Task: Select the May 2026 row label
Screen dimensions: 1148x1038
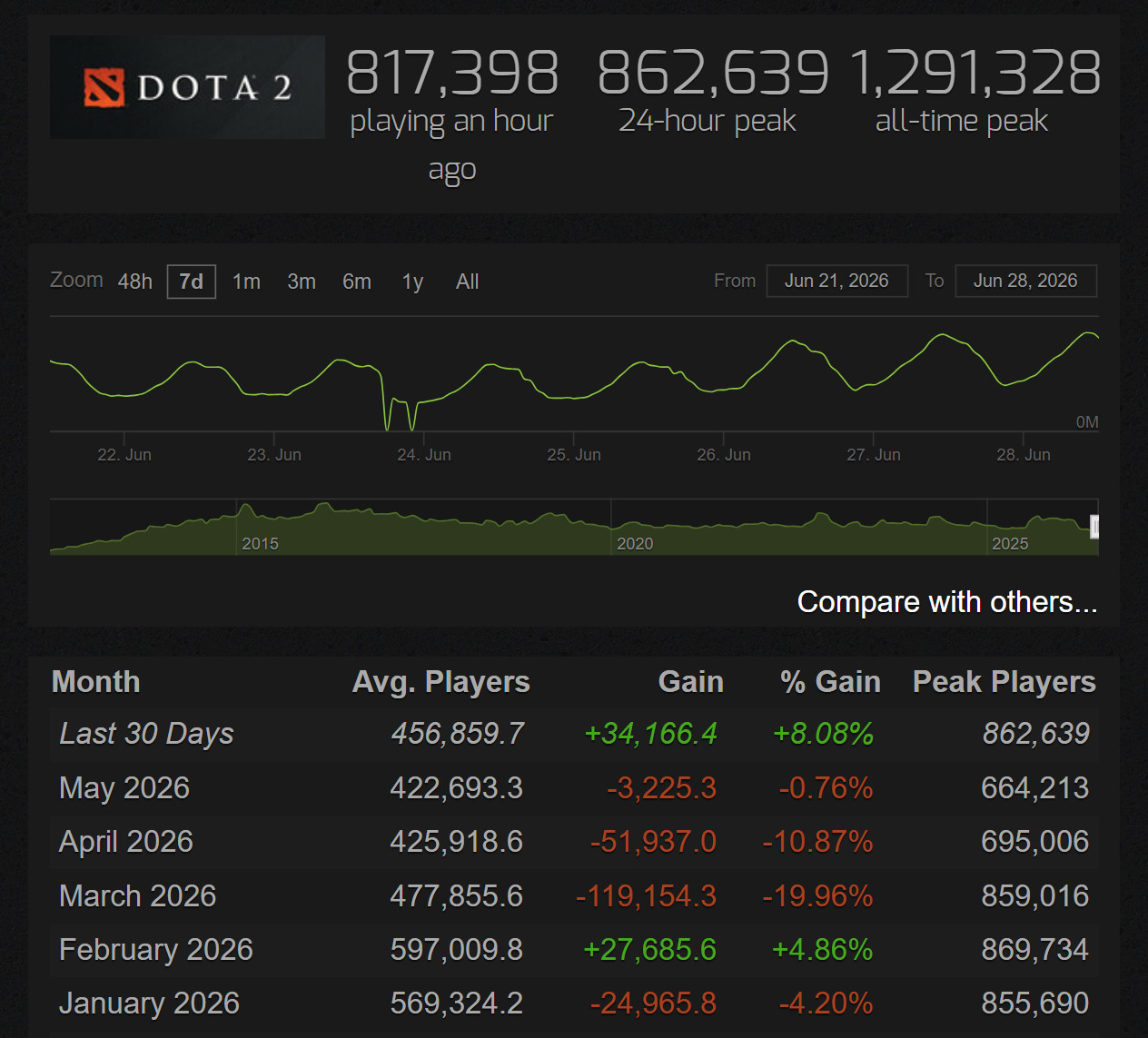Action: tap(124, 787)
